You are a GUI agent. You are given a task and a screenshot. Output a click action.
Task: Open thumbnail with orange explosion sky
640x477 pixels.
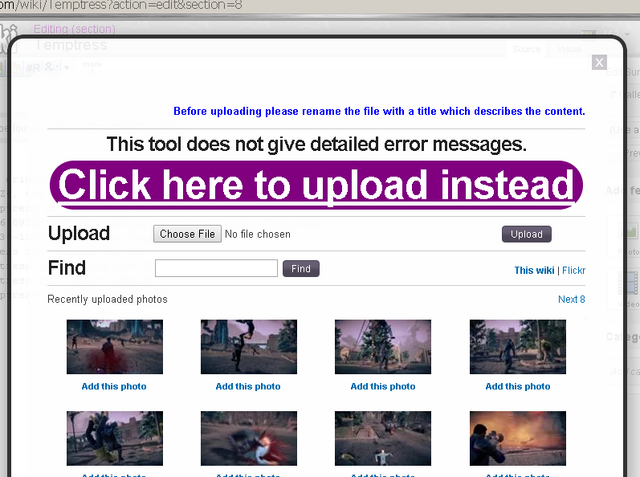(x=518, y=438)
